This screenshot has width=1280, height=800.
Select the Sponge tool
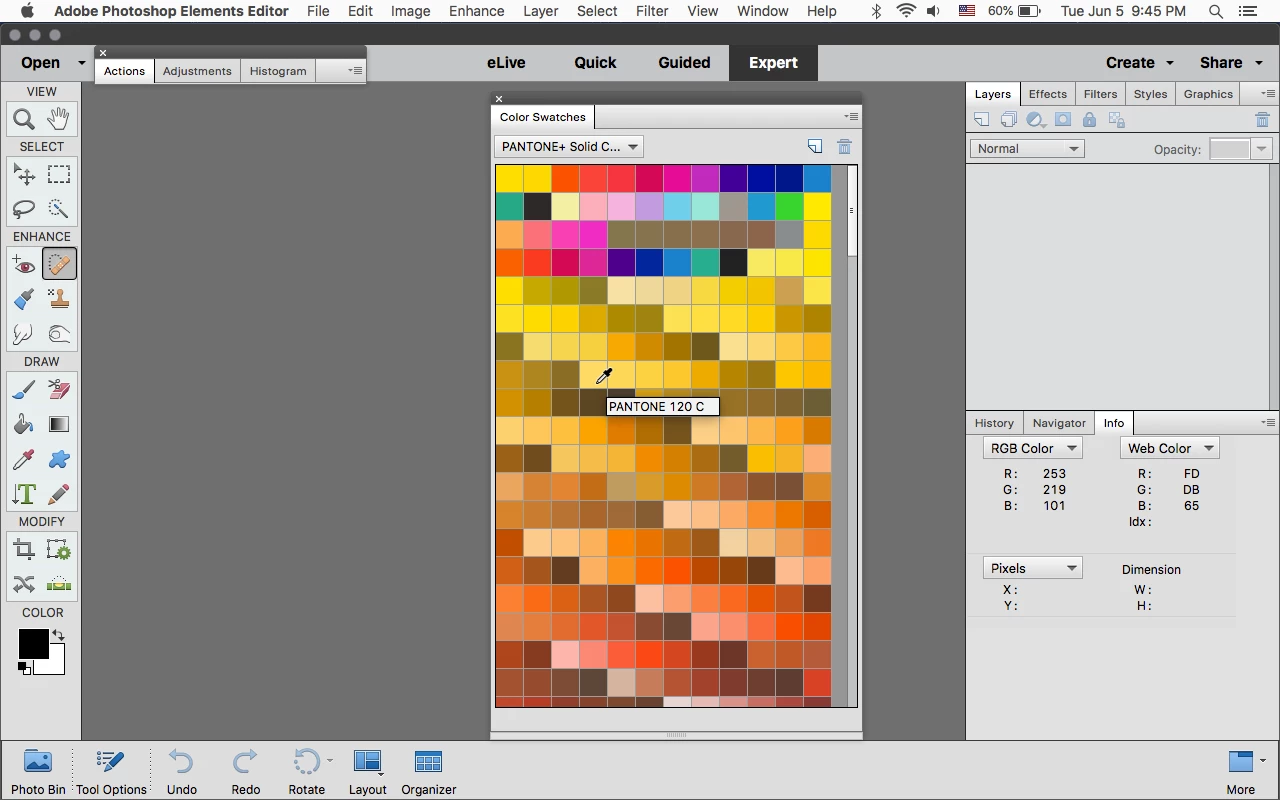59,333
